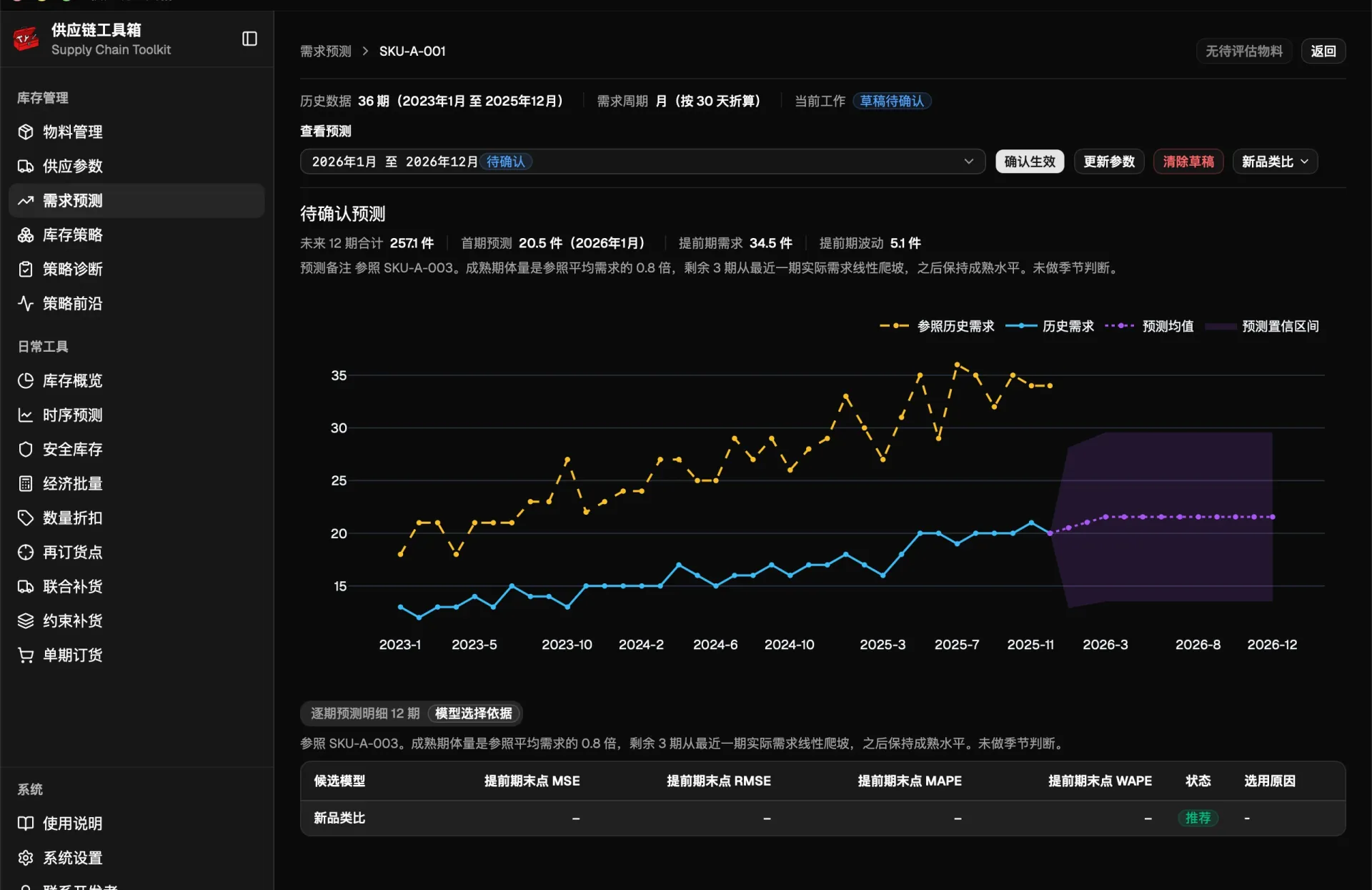Viewport: 1372px width, 890px height.
Task: Click the 推荐 status badge in table
Action: point(1198,818)
